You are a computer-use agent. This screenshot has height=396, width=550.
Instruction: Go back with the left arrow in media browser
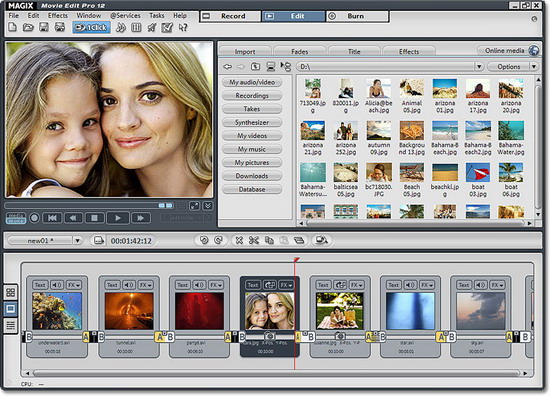[228, 66]
